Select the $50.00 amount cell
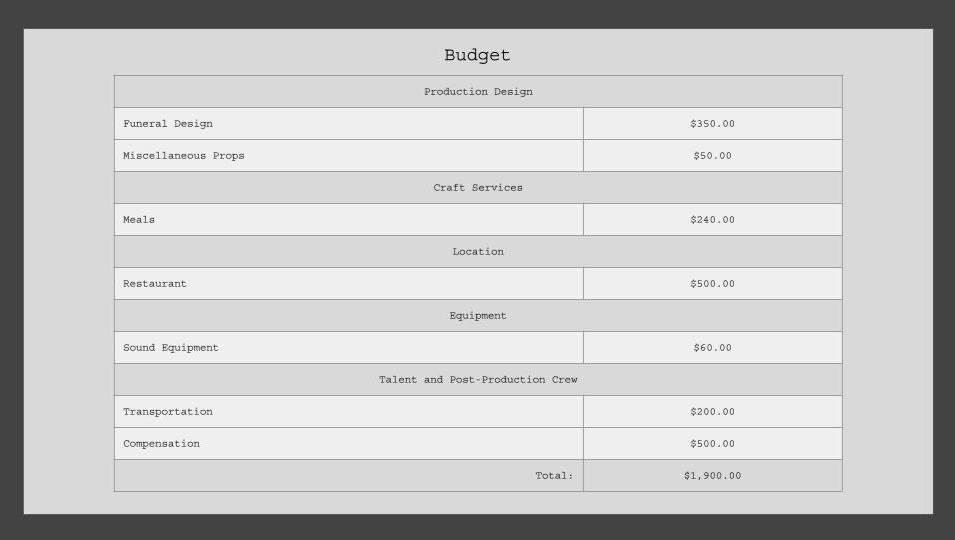The height and width of the screenshot is (540, 955). coord(712,156)
